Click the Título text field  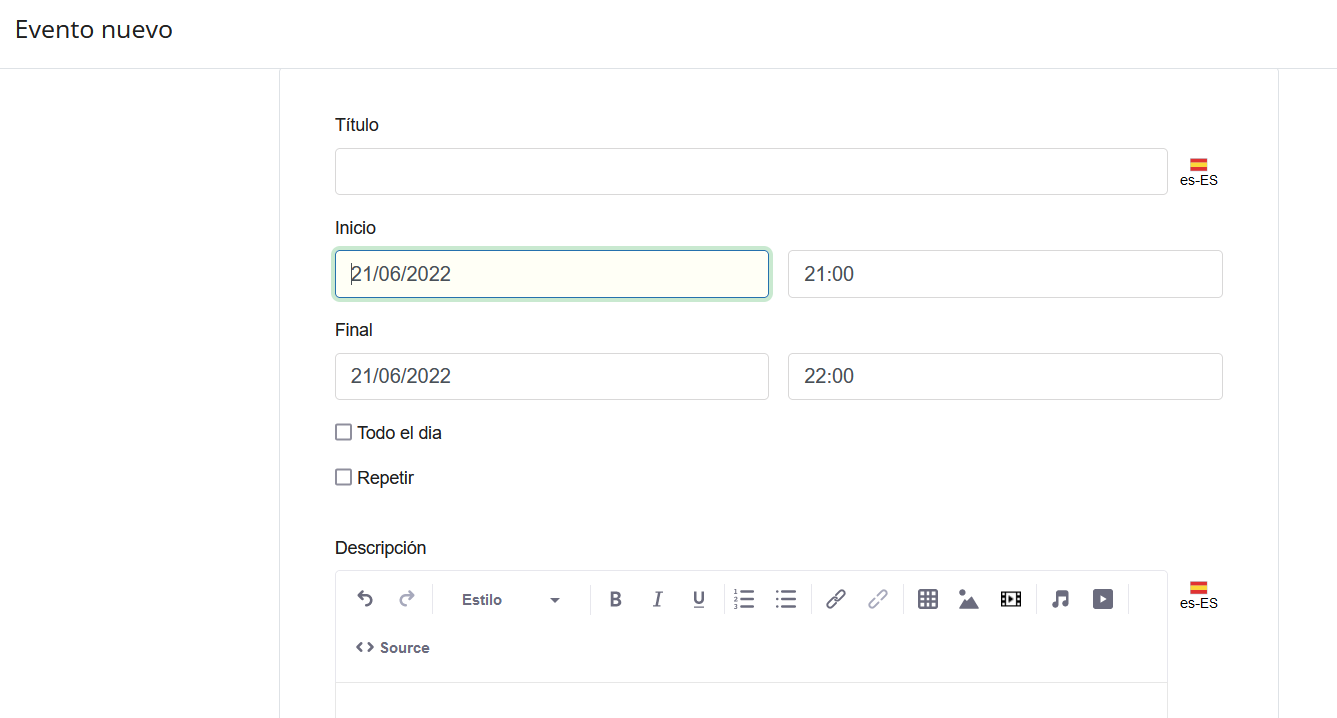[750, 172]
